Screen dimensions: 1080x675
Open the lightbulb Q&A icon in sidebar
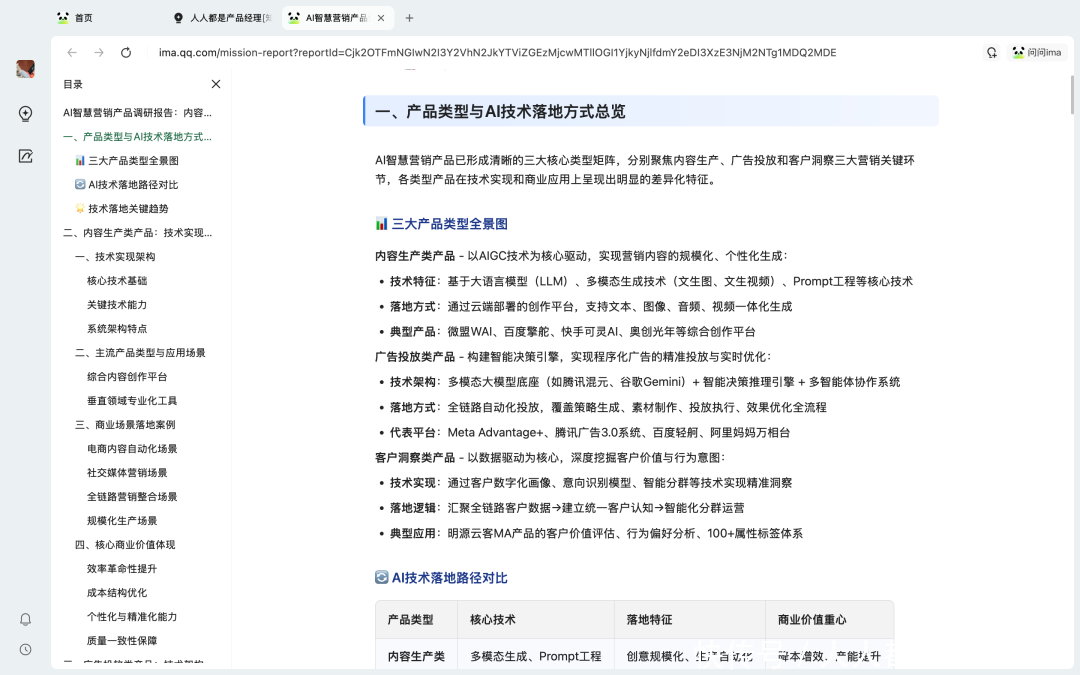point(25,114)
